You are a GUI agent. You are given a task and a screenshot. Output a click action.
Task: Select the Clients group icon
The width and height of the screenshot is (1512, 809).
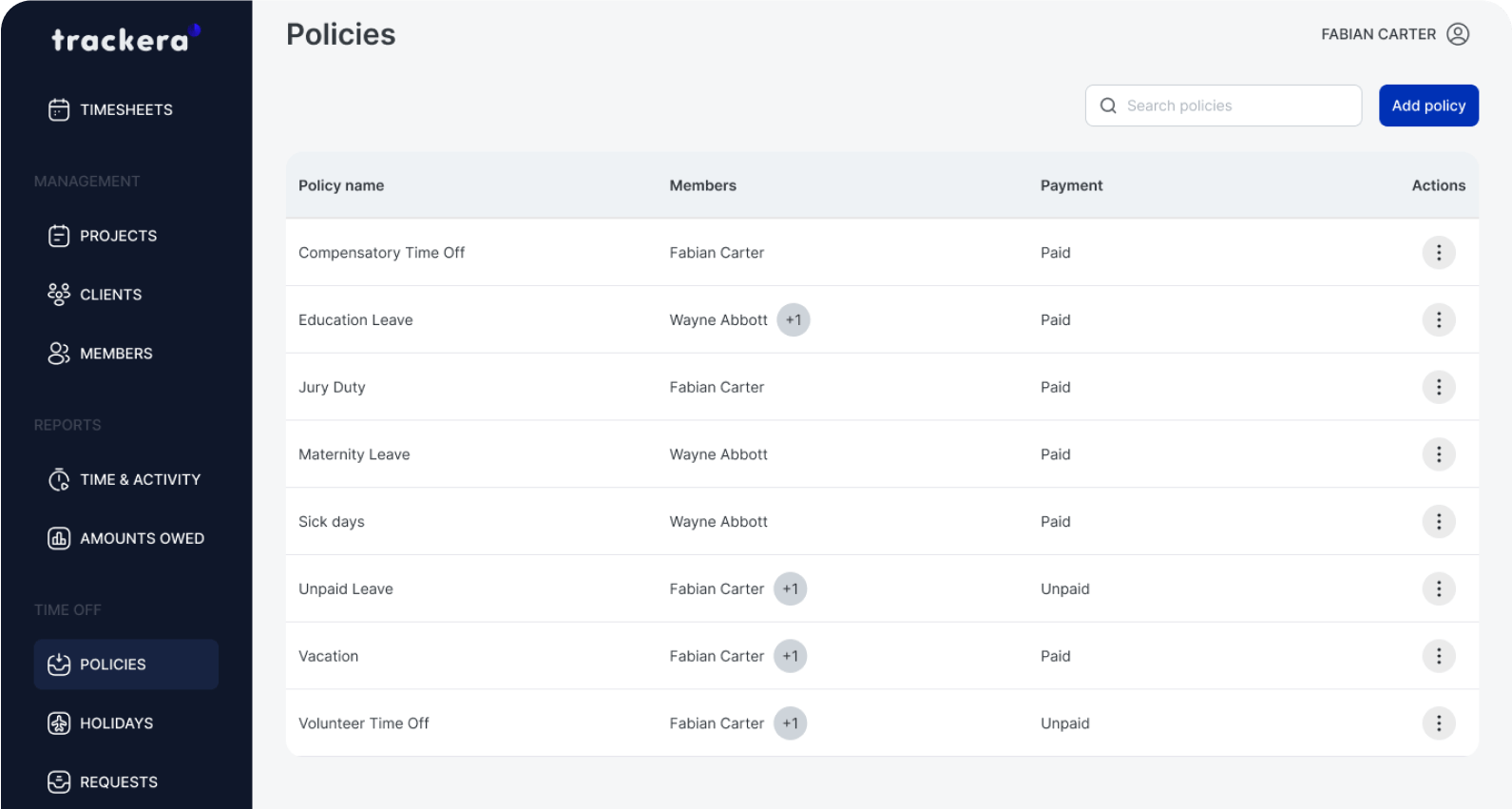pyautogui.click(x=59, y=295)
